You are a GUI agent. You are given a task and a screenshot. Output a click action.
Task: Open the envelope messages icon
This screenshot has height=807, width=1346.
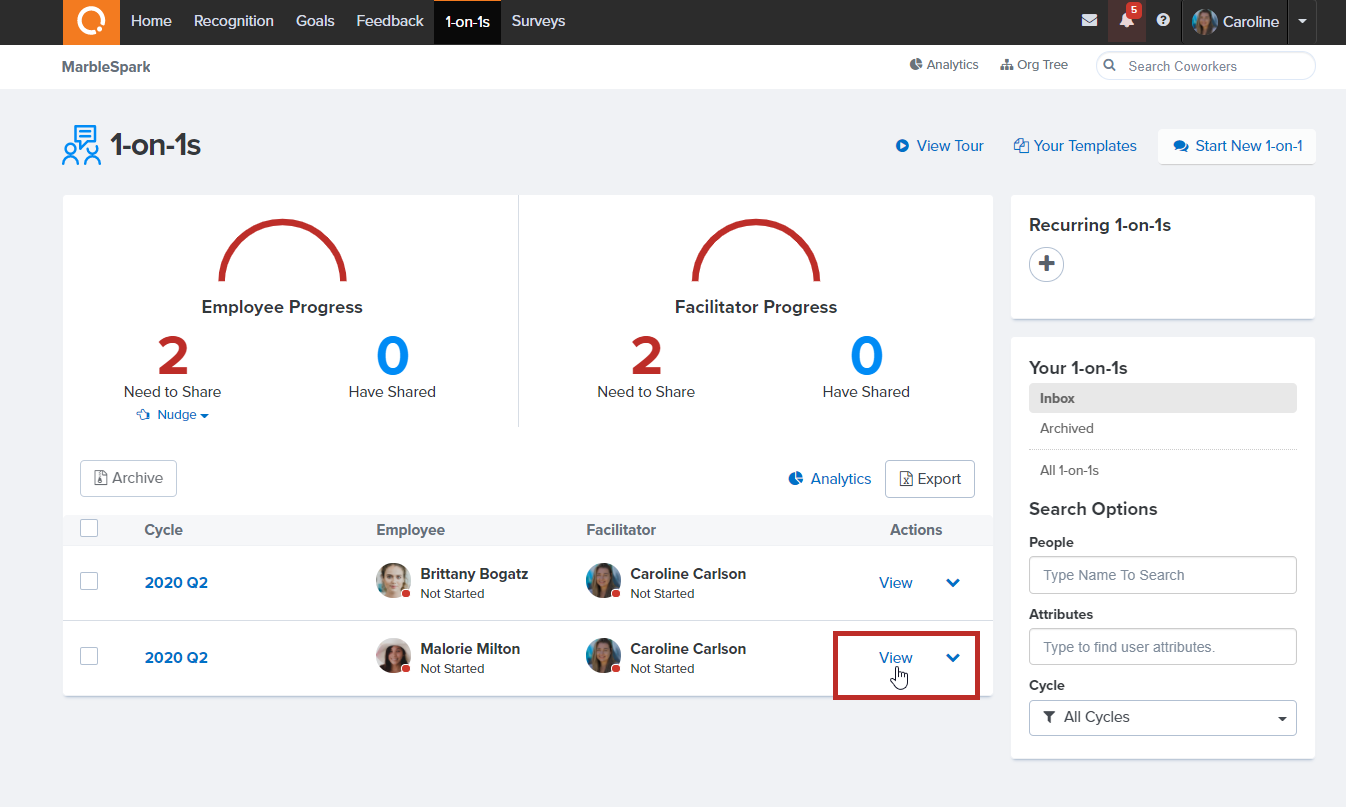[1089, 21]
